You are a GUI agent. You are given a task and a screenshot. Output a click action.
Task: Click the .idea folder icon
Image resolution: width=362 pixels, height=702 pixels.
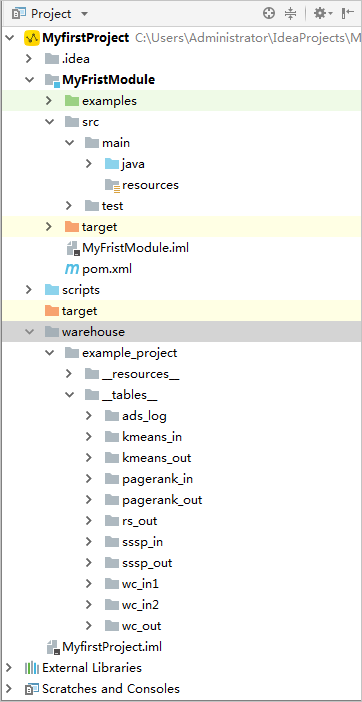[52, 59]
